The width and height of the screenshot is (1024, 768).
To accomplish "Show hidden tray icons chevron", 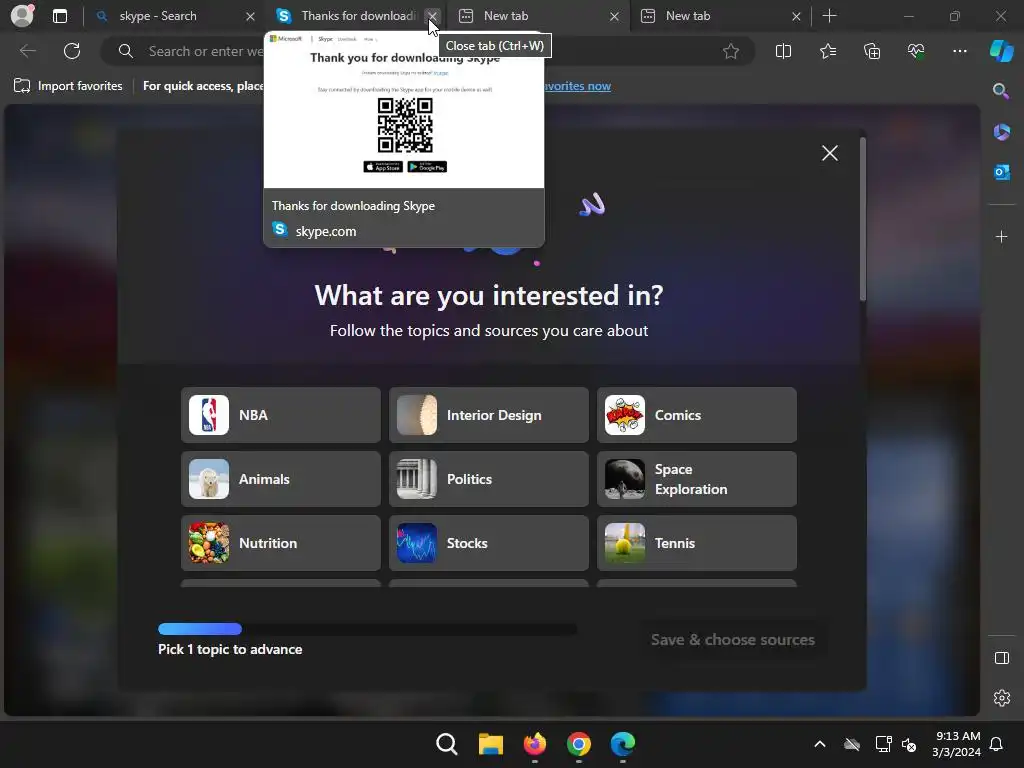I will tap(820, 744).
